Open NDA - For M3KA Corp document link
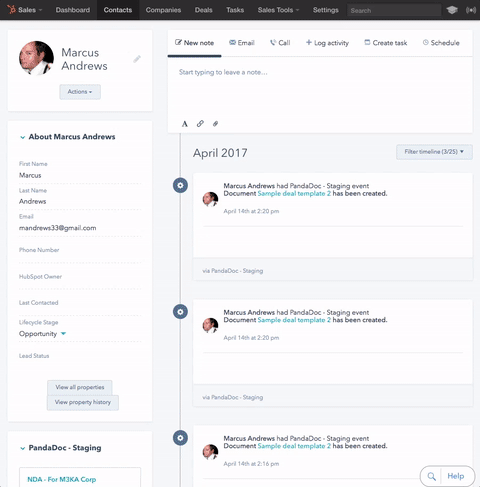 pyautogui.click(x=62, y=479)
